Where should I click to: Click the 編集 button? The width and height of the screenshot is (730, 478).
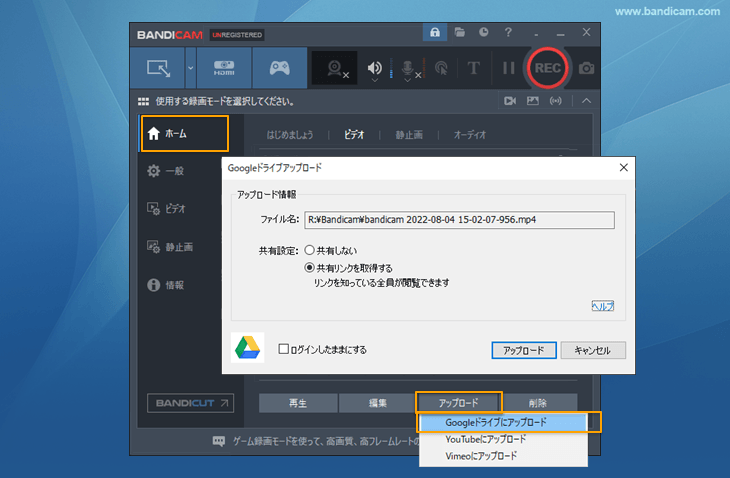point(378,403)
